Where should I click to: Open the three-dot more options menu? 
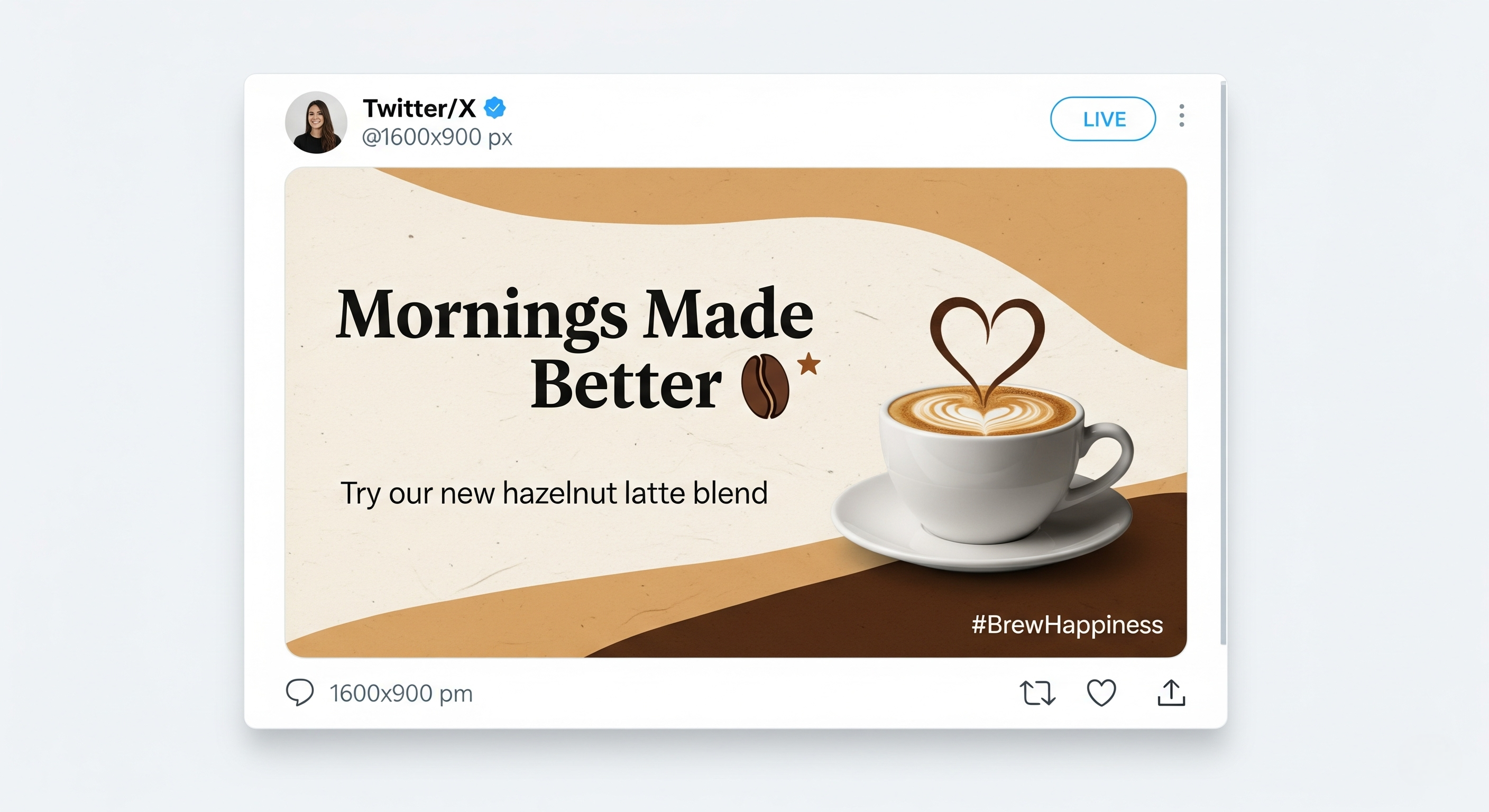1181,116
